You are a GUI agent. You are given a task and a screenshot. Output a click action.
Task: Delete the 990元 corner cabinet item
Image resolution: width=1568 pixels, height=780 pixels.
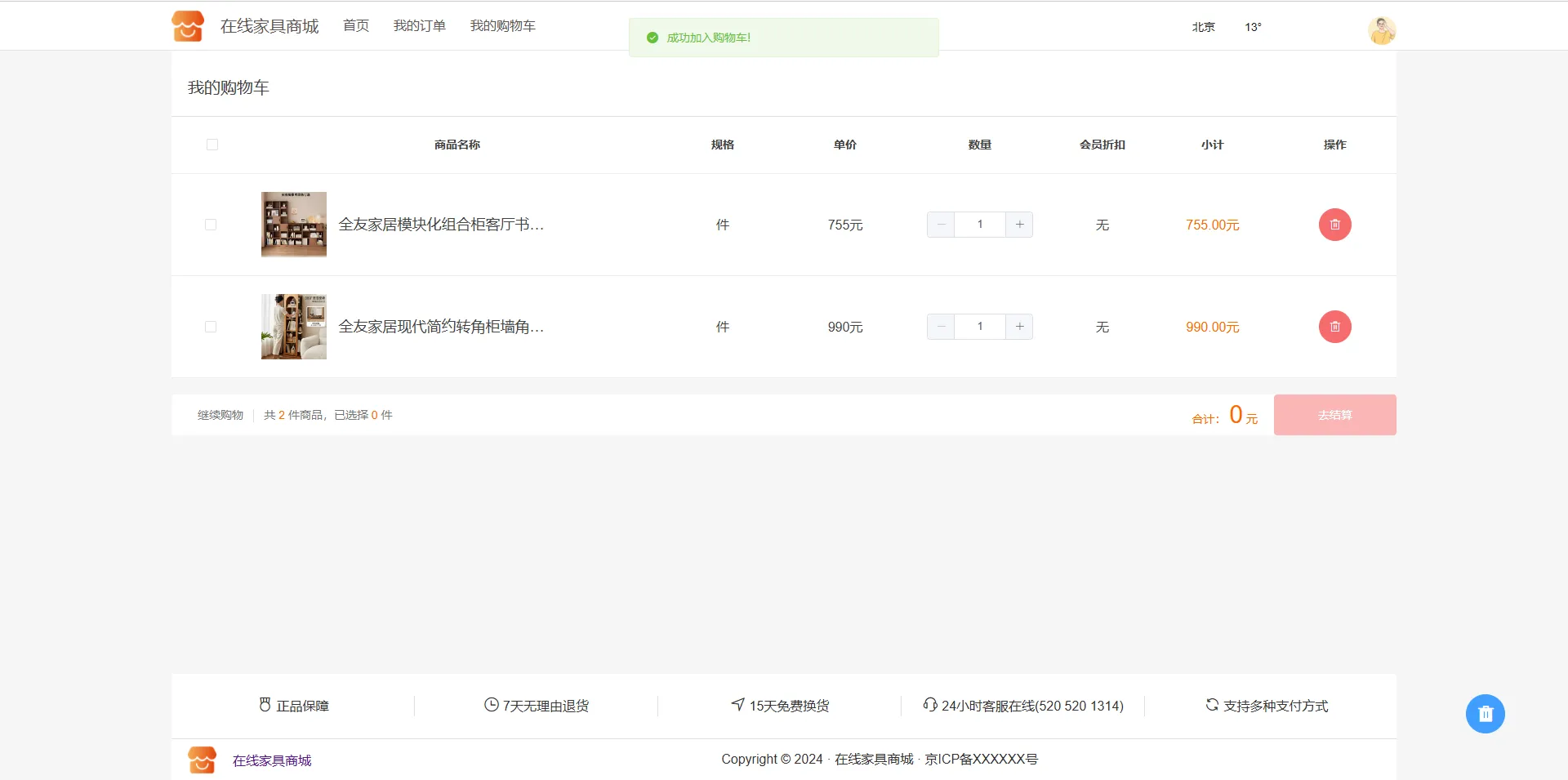pyautogui.click(x=1334, y=327)
